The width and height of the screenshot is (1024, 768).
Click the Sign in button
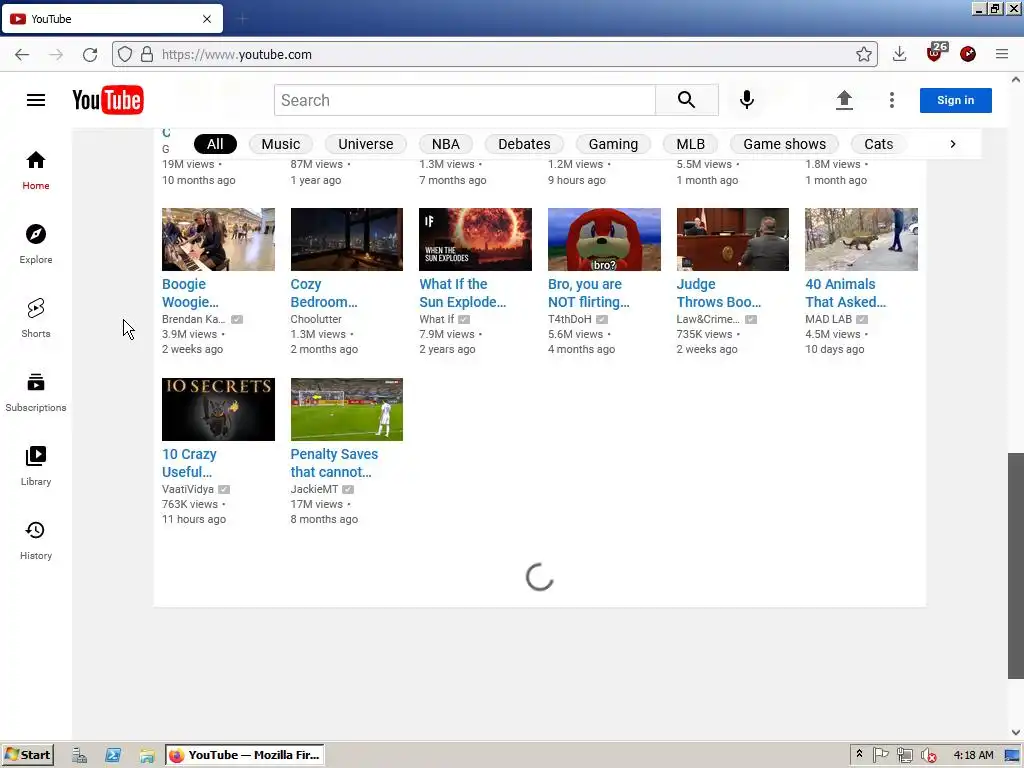tap(955, 100)
